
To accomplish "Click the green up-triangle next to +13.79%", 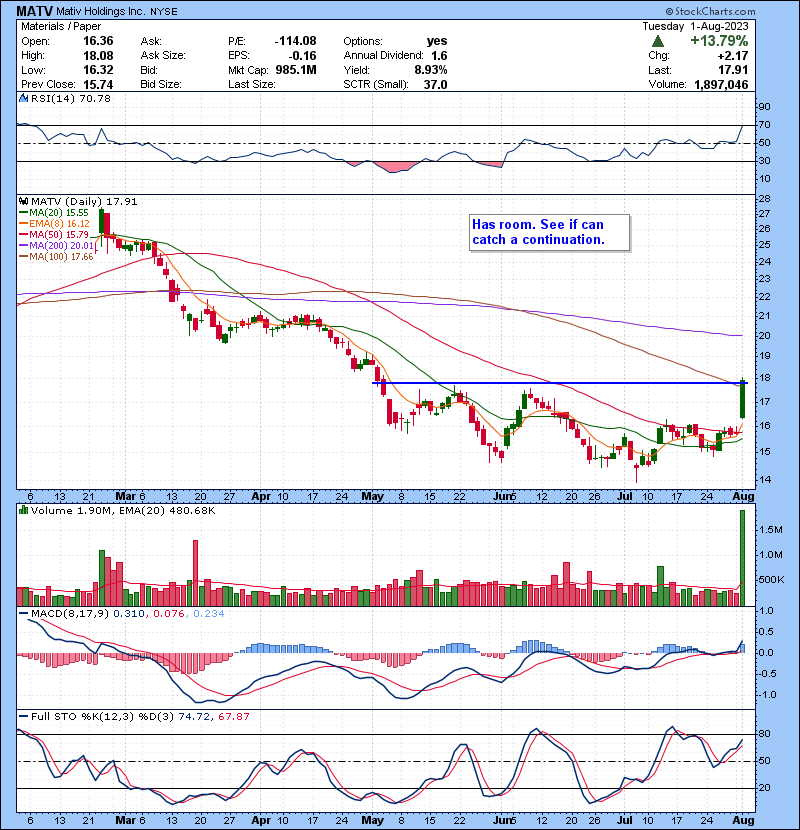I will tap(658, 41).
